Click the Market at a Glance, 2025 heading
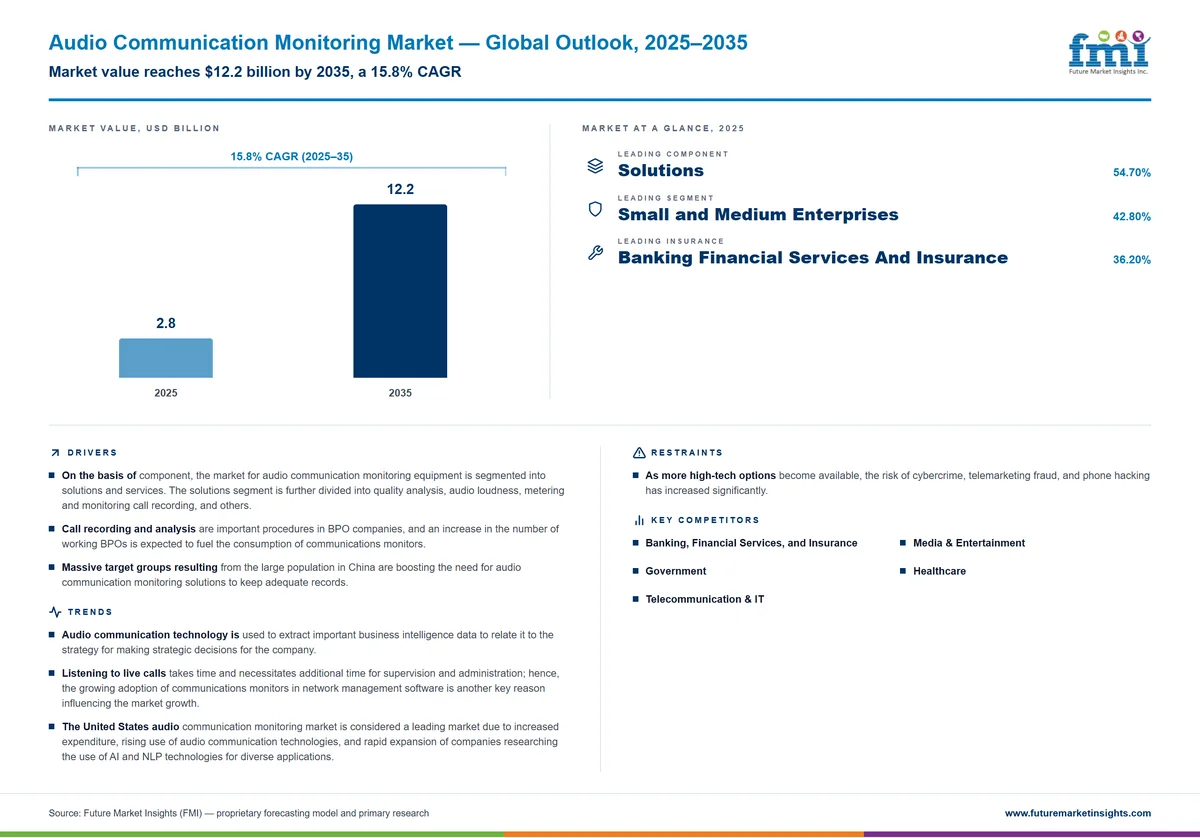Image resolution: width=1200 pixels, height=838 pixels. tap(663, 128)
